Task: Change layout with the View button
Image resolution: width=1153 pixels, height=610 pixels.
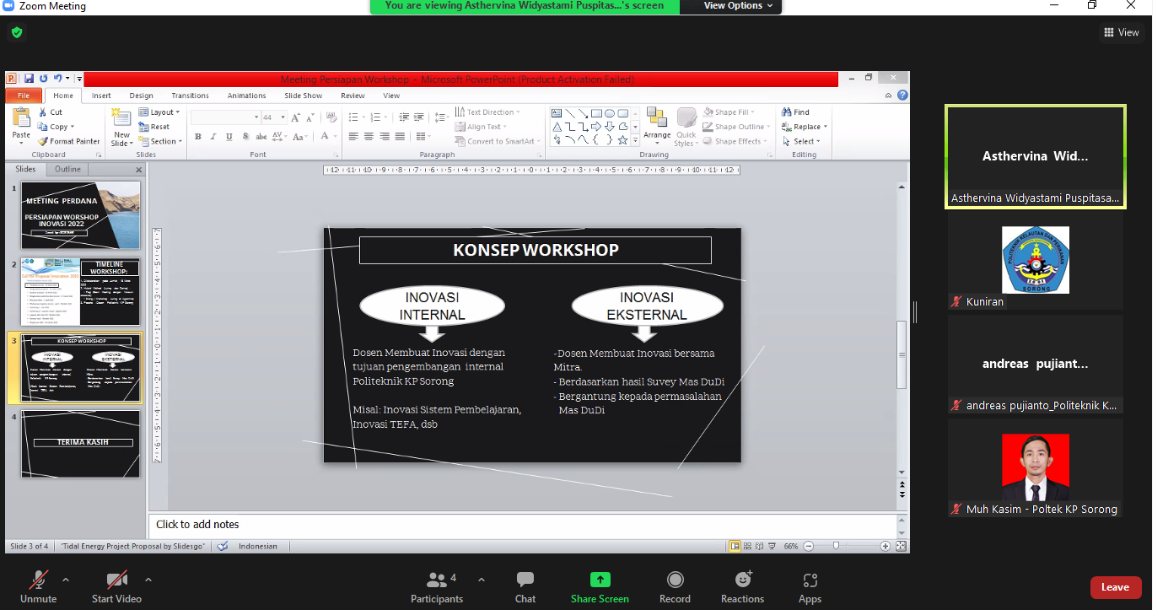Action: 1121,32
